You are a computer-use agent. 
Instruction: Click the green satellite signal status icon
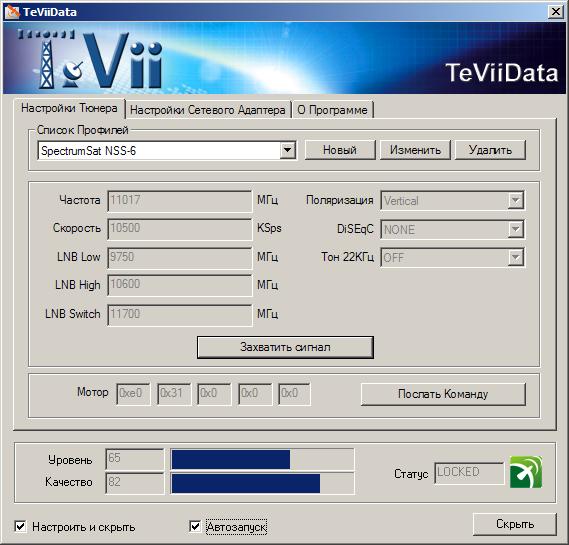(x=526, y=472)
